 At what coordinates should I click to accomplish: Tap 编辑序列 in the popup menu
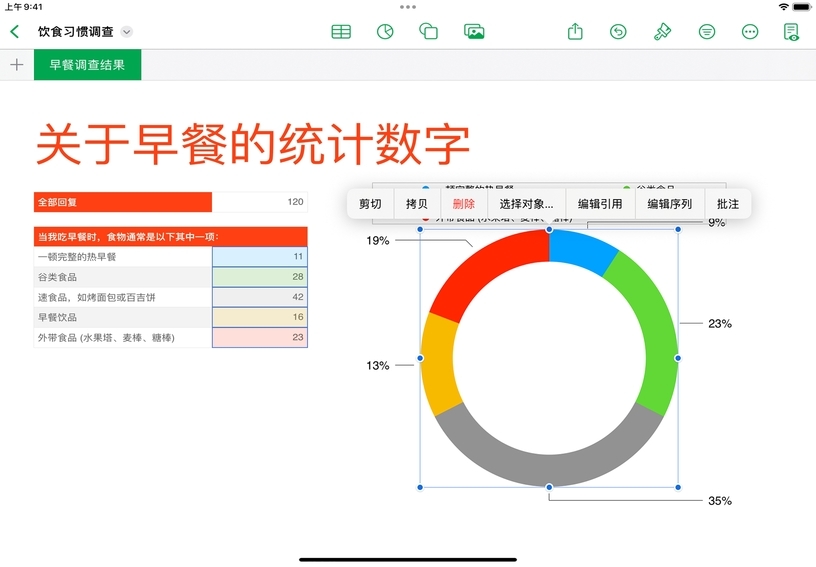click(669, 203)
